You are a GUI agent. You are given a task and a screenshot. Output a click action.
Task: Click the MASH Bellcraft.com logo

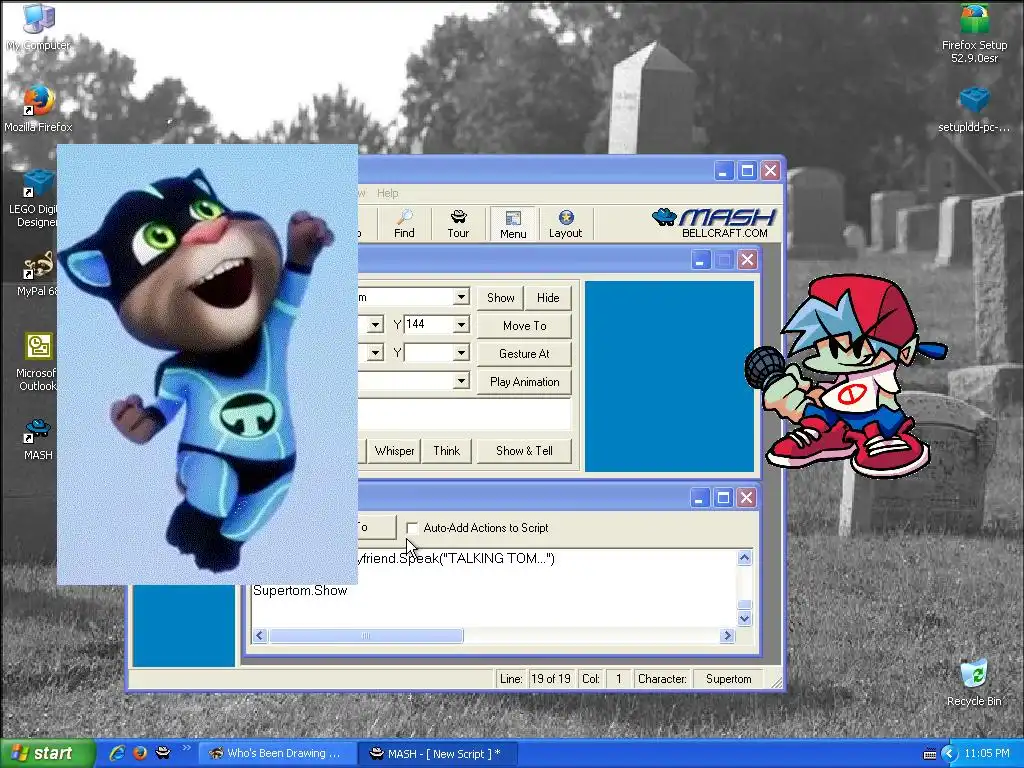point(714,223)
